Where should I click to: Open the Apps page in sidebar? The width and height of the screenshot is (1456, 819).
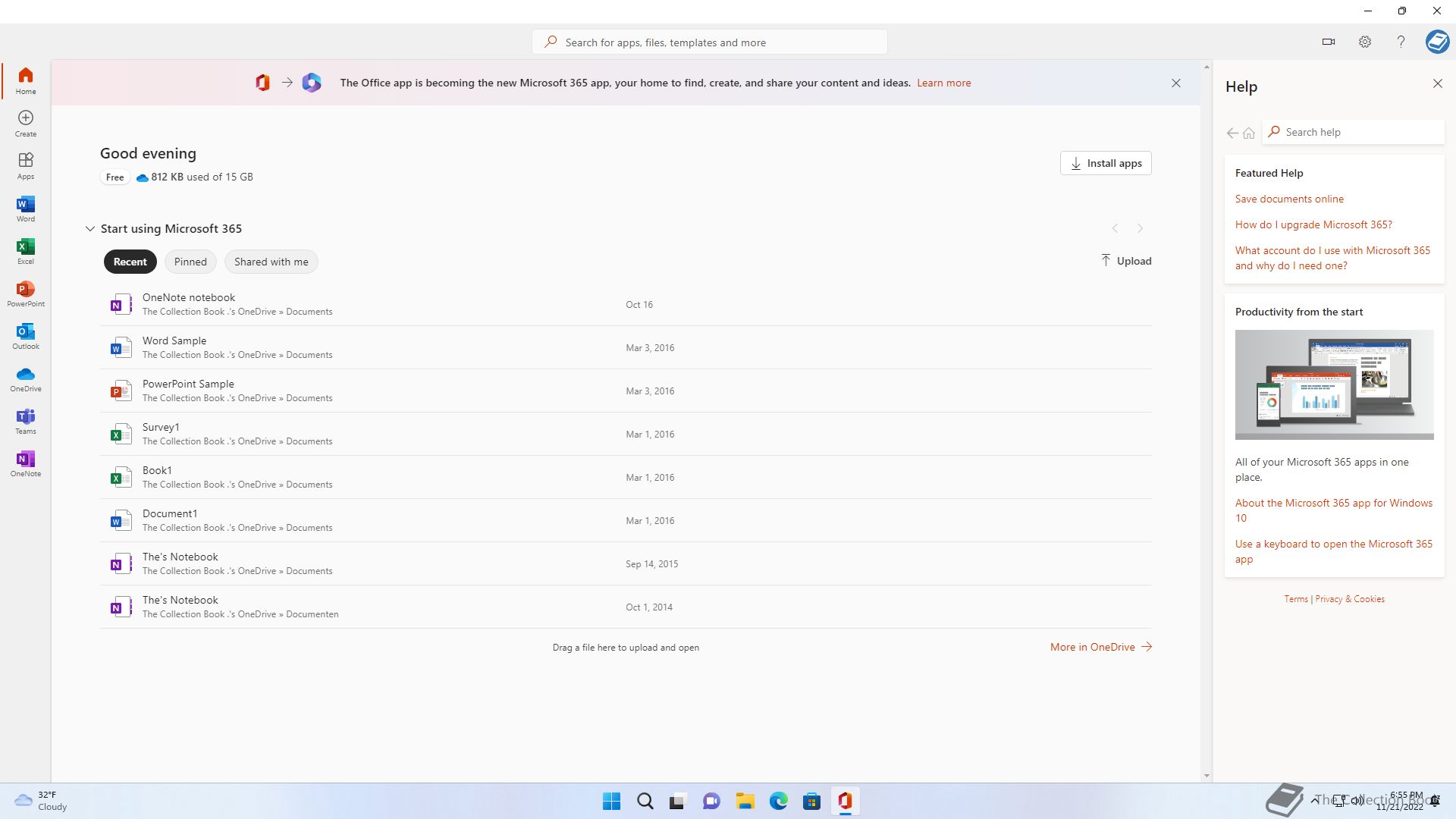[x=26, y=166]
